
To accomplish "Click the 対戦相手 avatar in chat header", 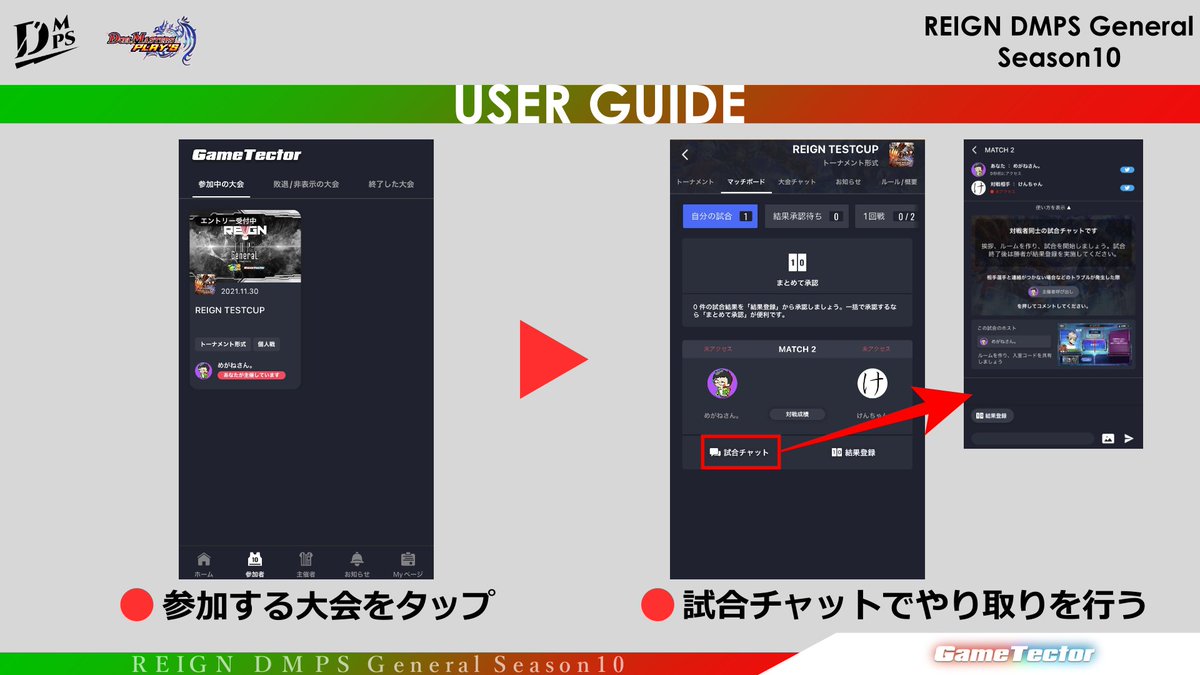I will (978, 187).
